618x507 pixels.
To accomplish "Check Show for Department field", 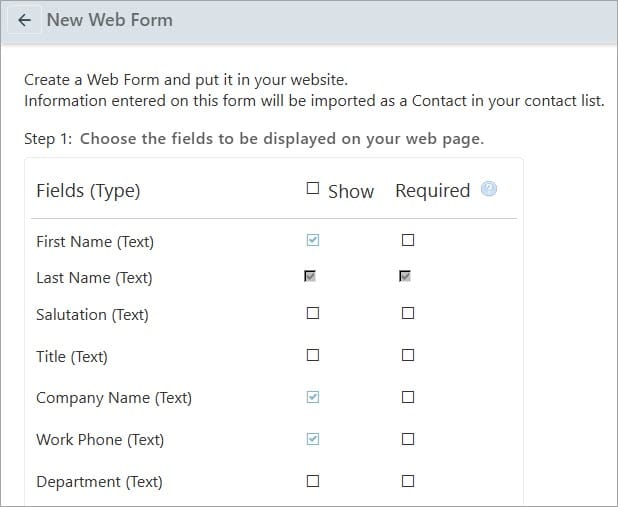I will (x=313, y=481).
